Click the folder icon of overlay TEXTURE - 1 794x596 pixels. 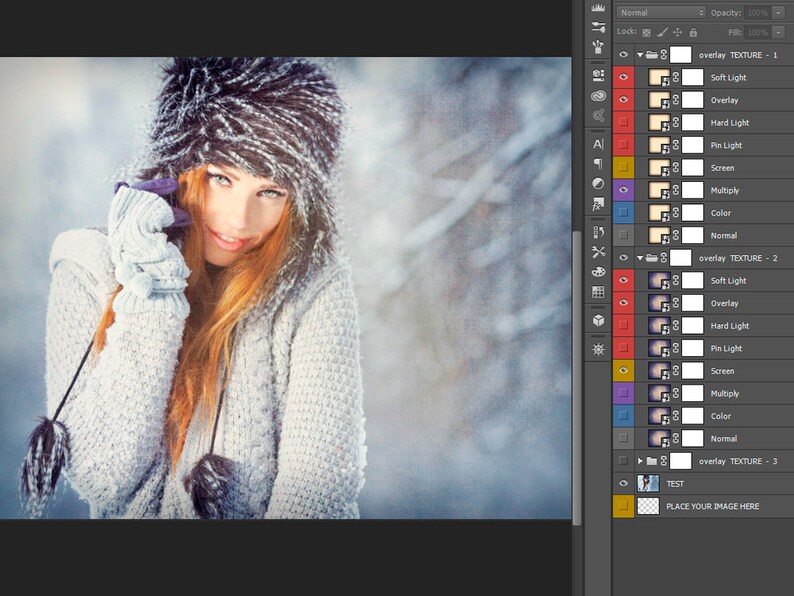tap(652, 55)
